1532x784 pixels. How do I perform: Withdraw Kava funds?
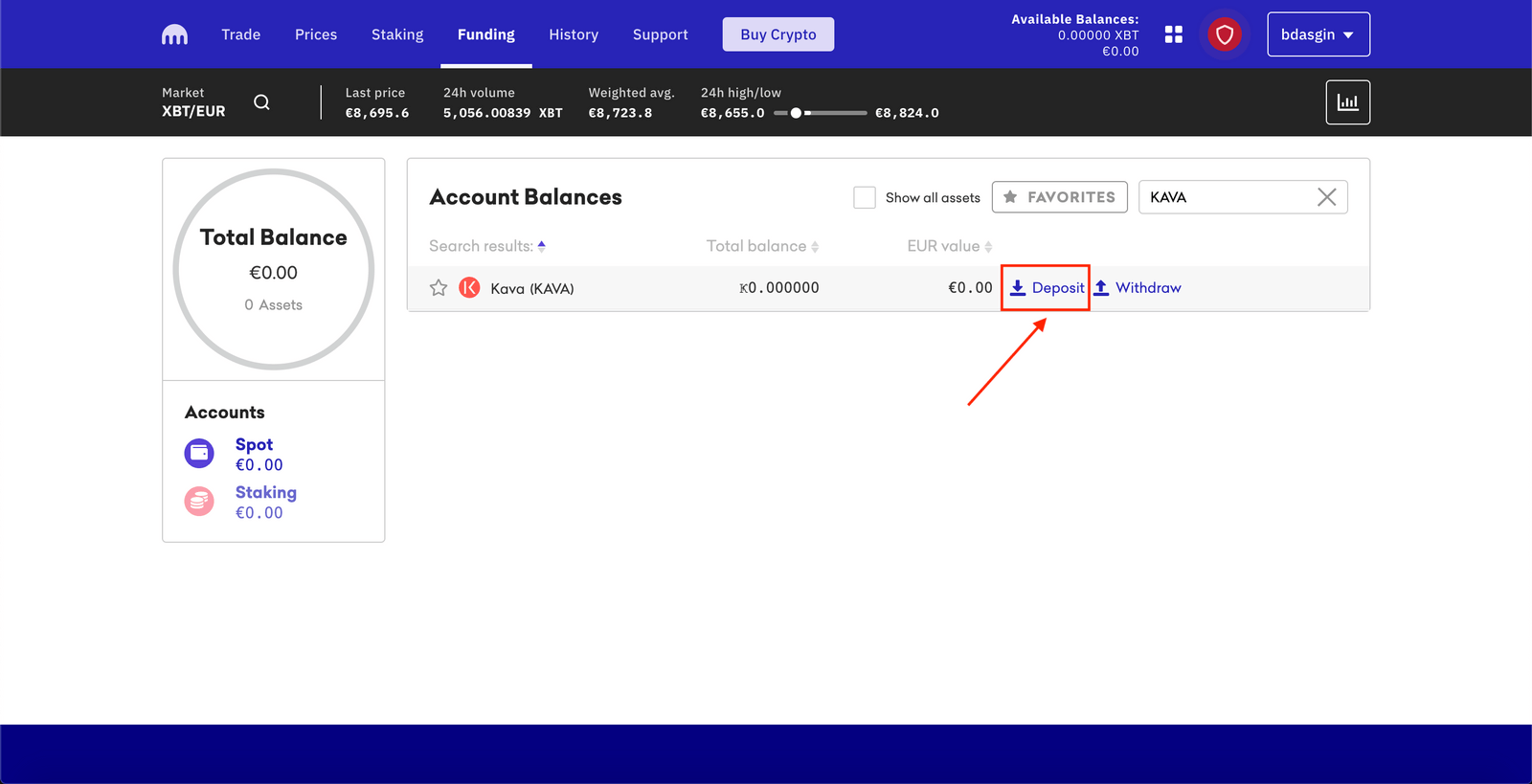tap(1138, 287)
